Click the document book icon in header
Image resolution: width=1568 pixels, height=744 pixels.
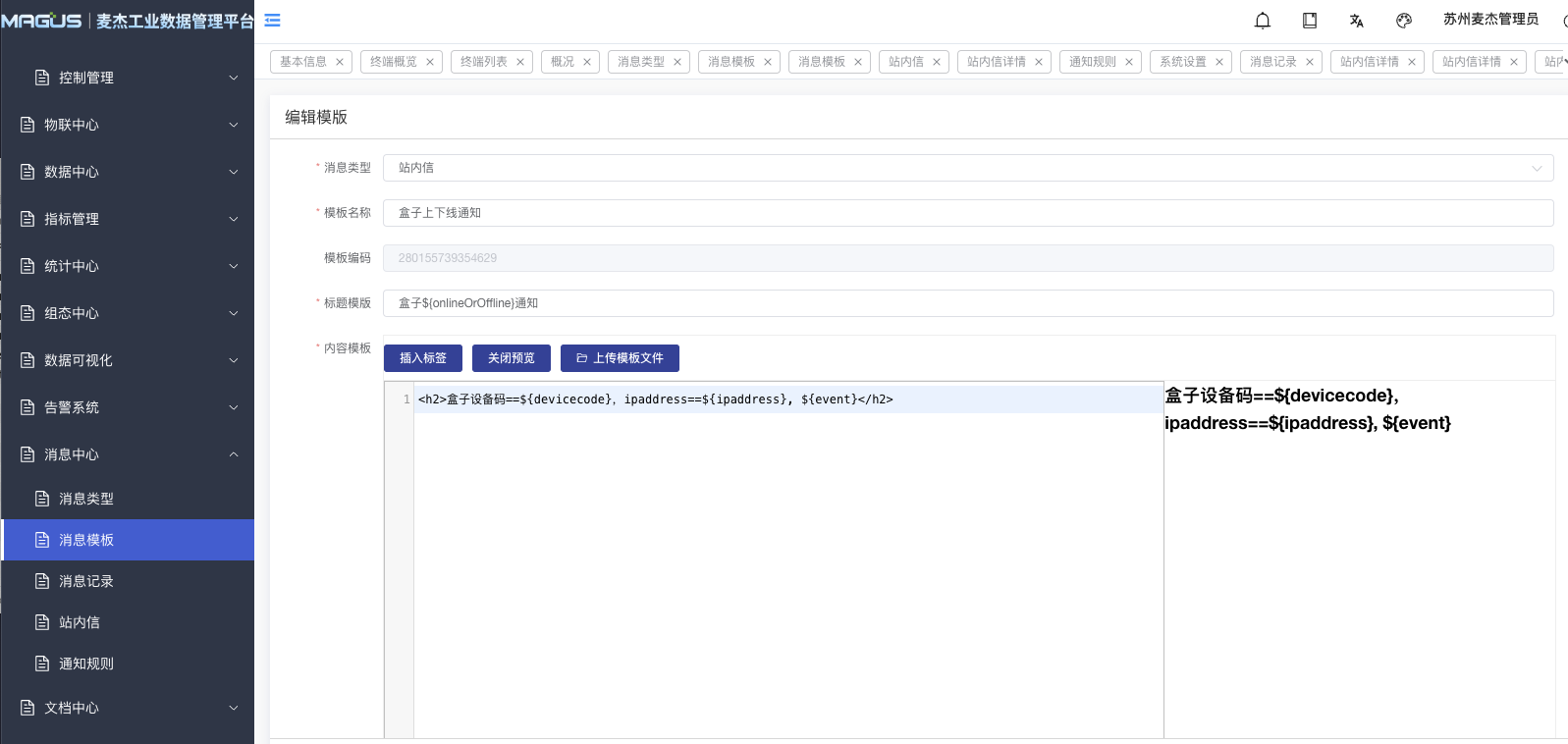1310,20
